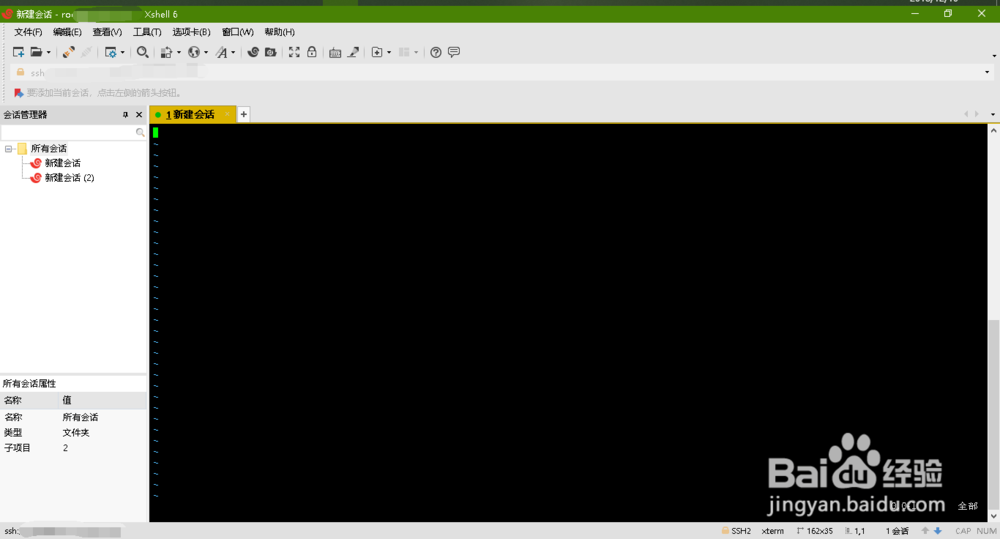Open the 编辑(E) menu
The image size is (1000, 539).
pyautogui.click(x=67, y=32)
